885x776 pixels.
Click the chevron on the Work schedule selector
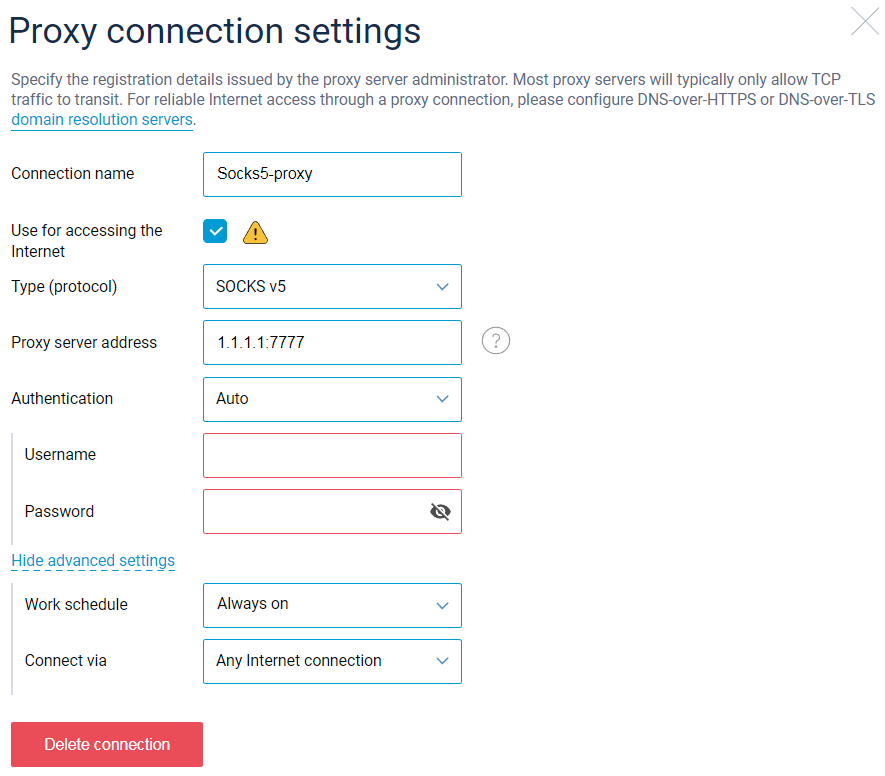(442, 605)
